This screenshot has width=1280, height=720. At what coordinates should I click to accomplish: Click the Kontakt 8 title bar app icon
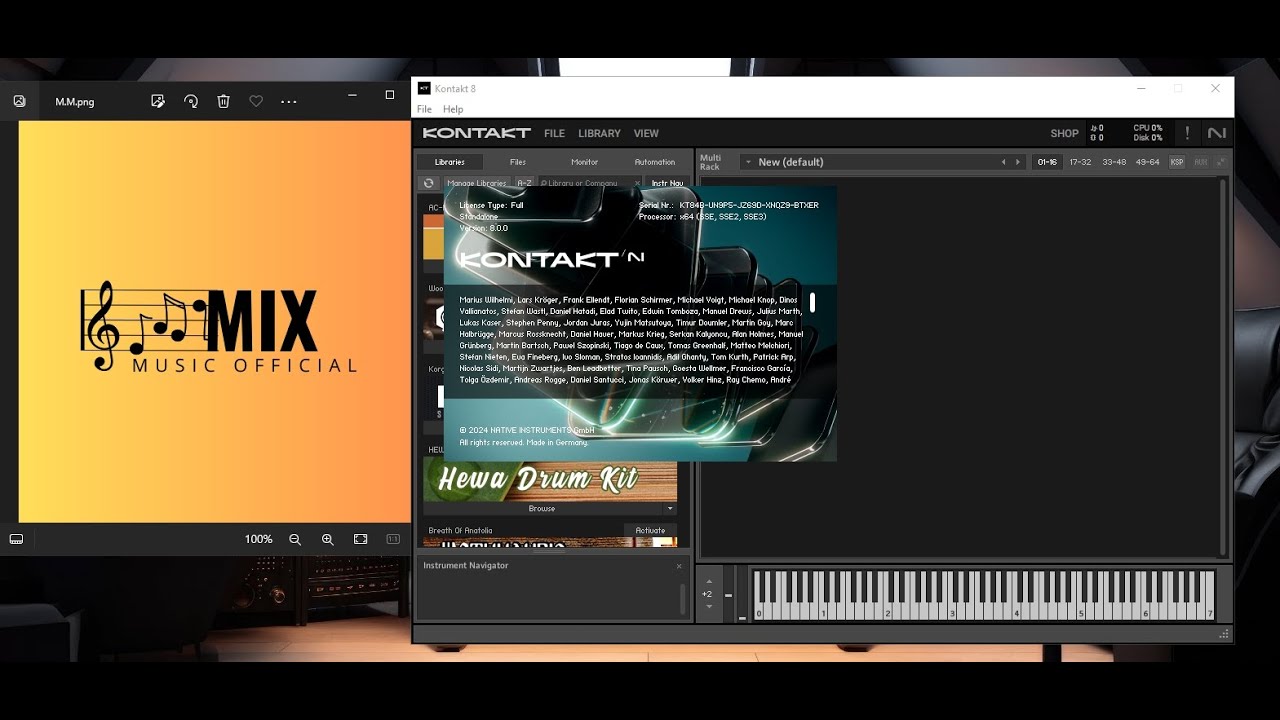click(424, 88)
